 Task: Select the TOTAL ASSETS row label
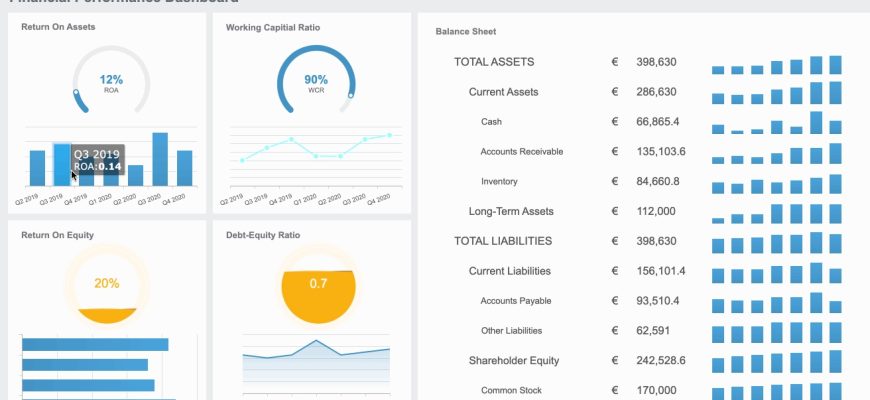click(x=494, y=62)
